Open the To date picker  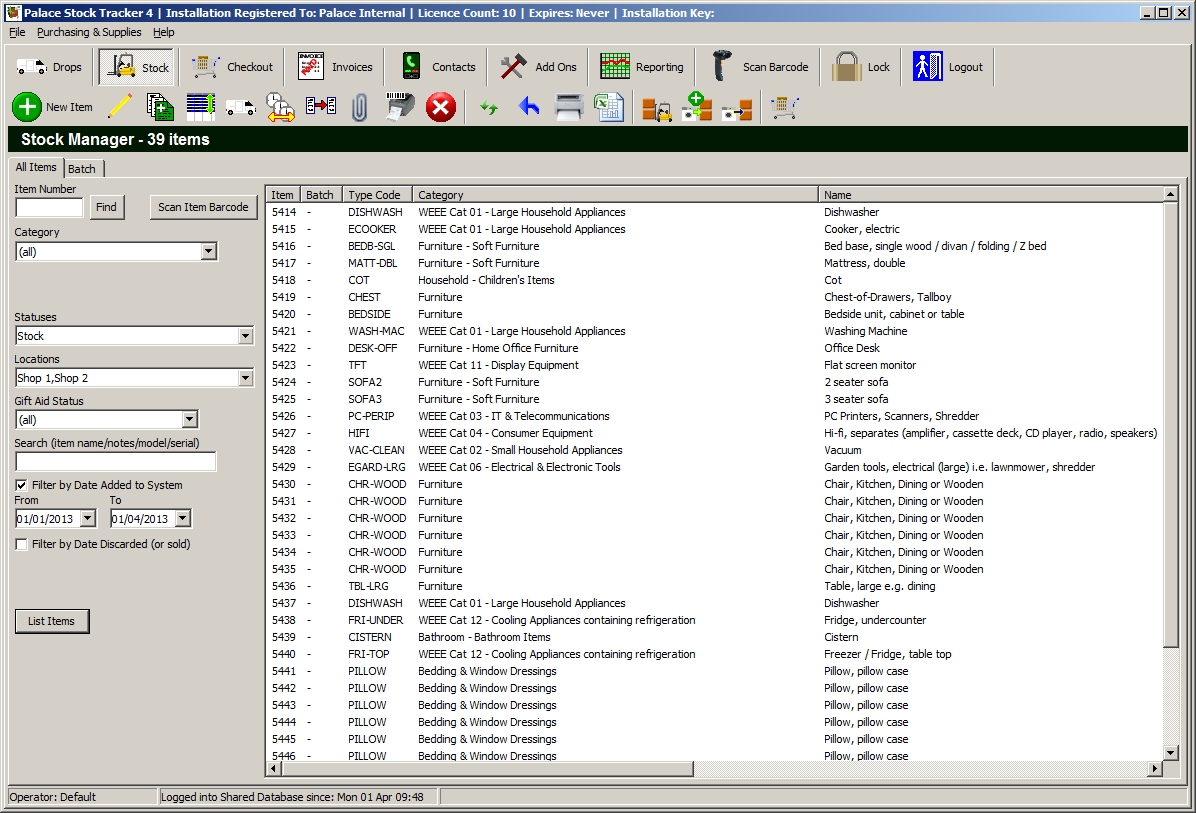point(182,519)
